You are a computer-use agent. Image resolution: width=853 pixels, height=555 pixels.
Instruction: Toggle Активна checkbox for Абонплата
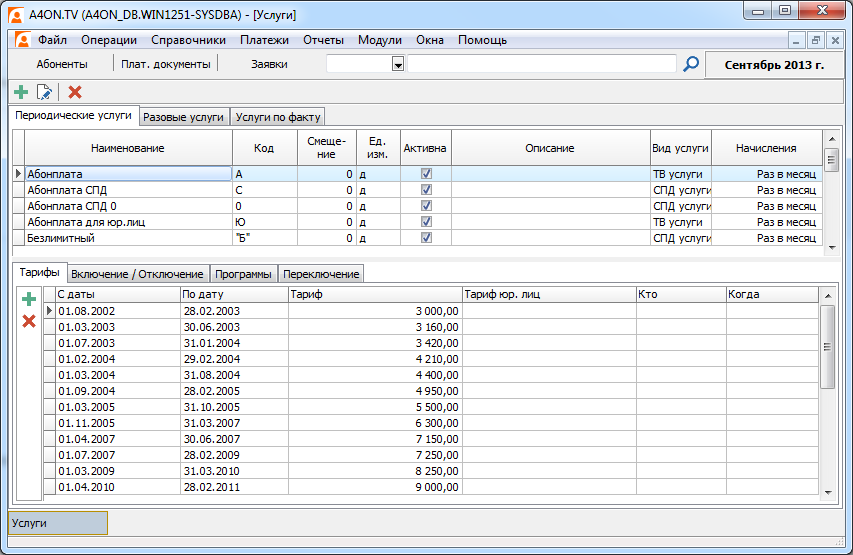tap(426, 174)
